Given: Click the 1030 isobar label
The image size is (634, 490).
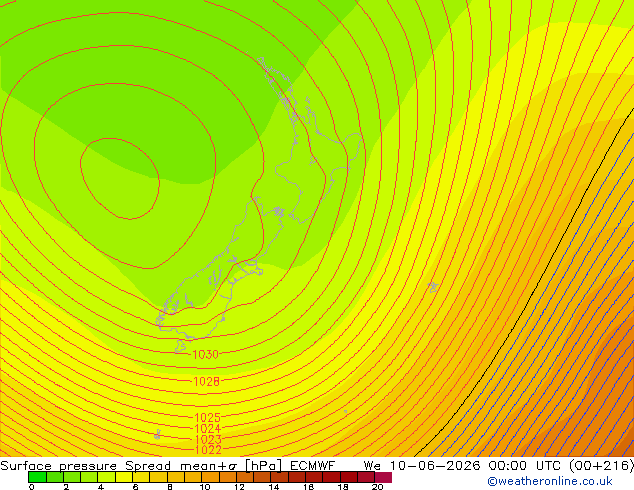Looking at the screenshot, I should tap(206, 355).
